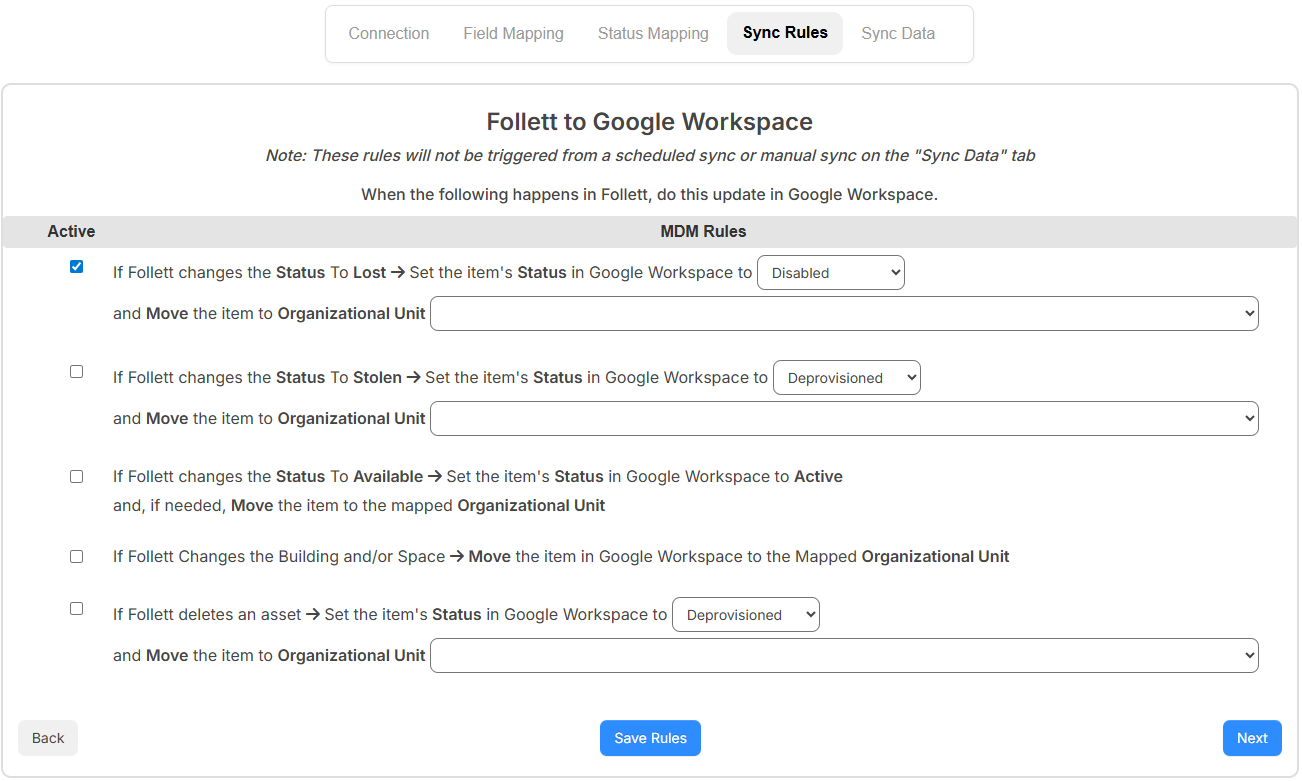
Task: Open status dropdown for deleted asset rule
Action: (745, 614)
